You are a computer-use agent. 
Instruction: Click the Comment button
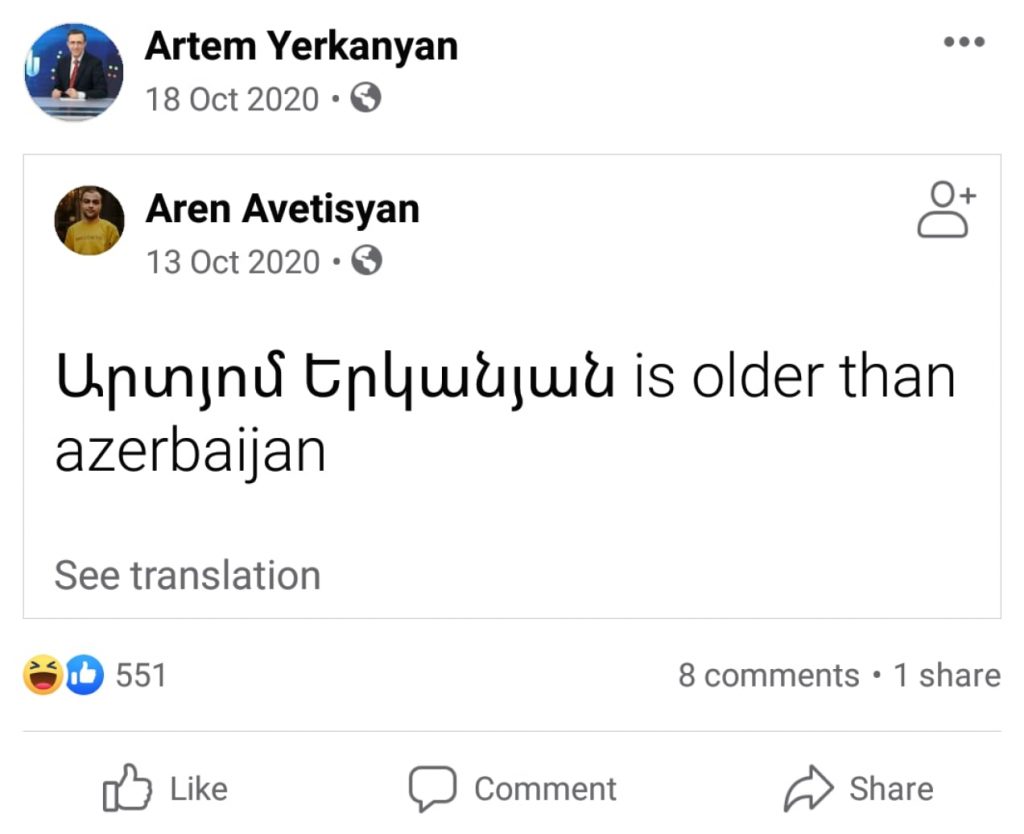[512, 790]
